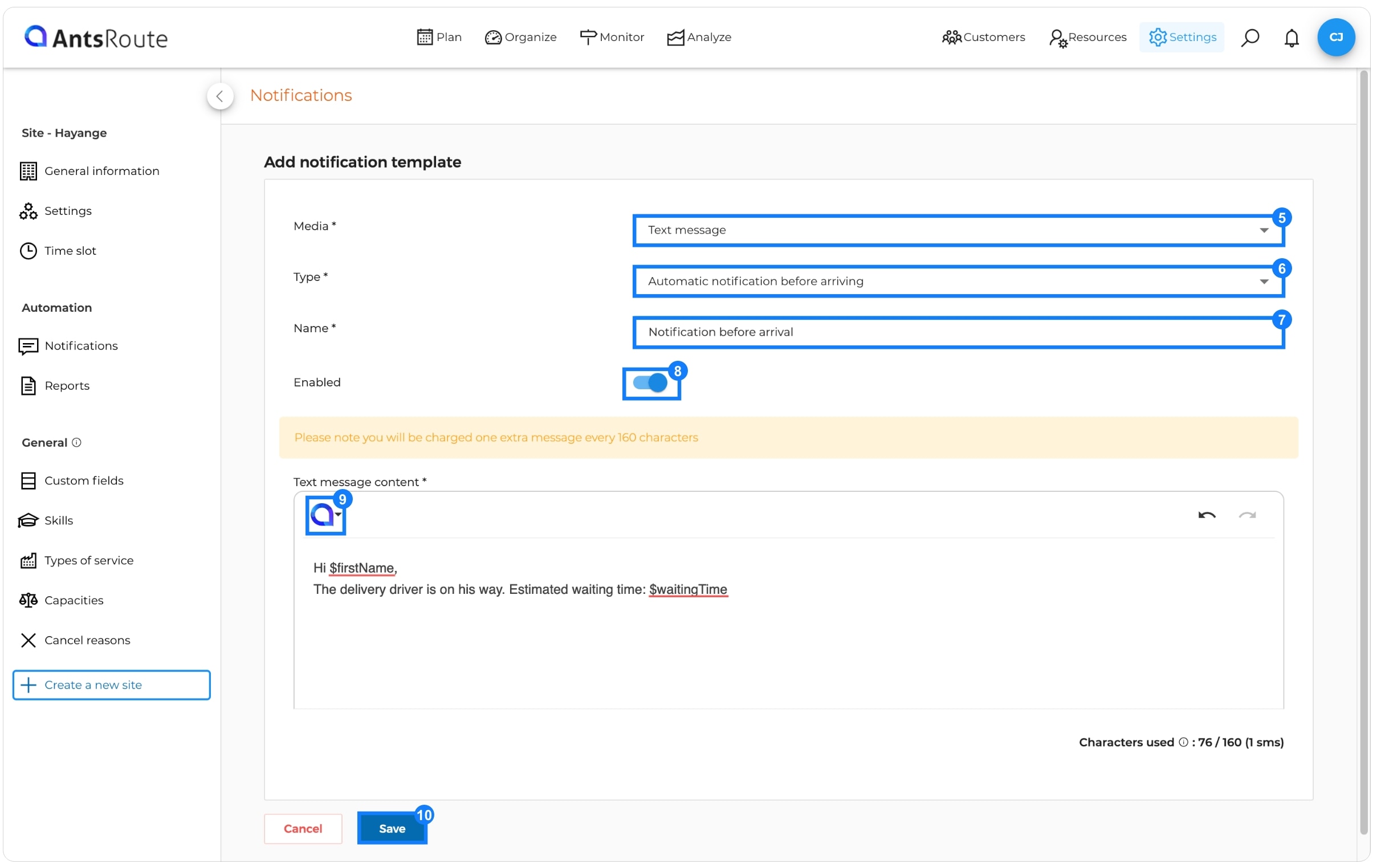Click the $waitingTime variable in the message

688,590
